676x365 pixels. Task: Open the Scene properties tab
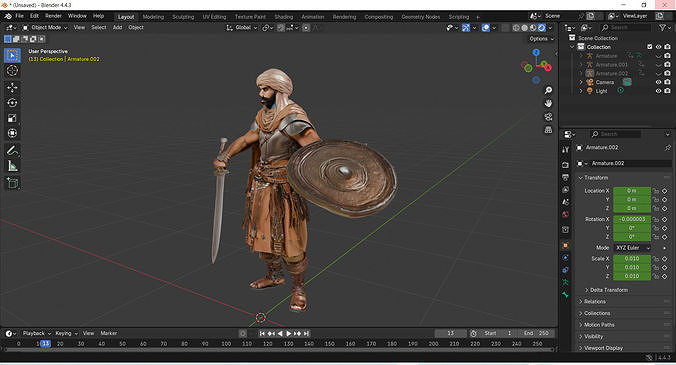566,202
